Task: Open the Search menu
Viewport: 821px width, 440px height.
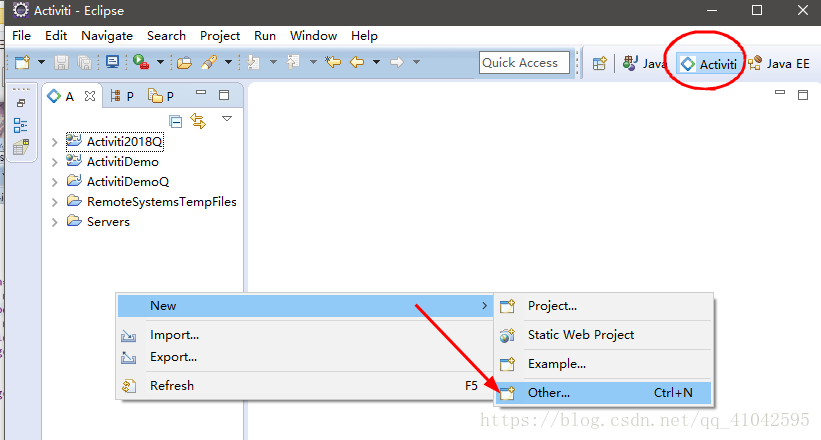Action: [x=167, y=36]
